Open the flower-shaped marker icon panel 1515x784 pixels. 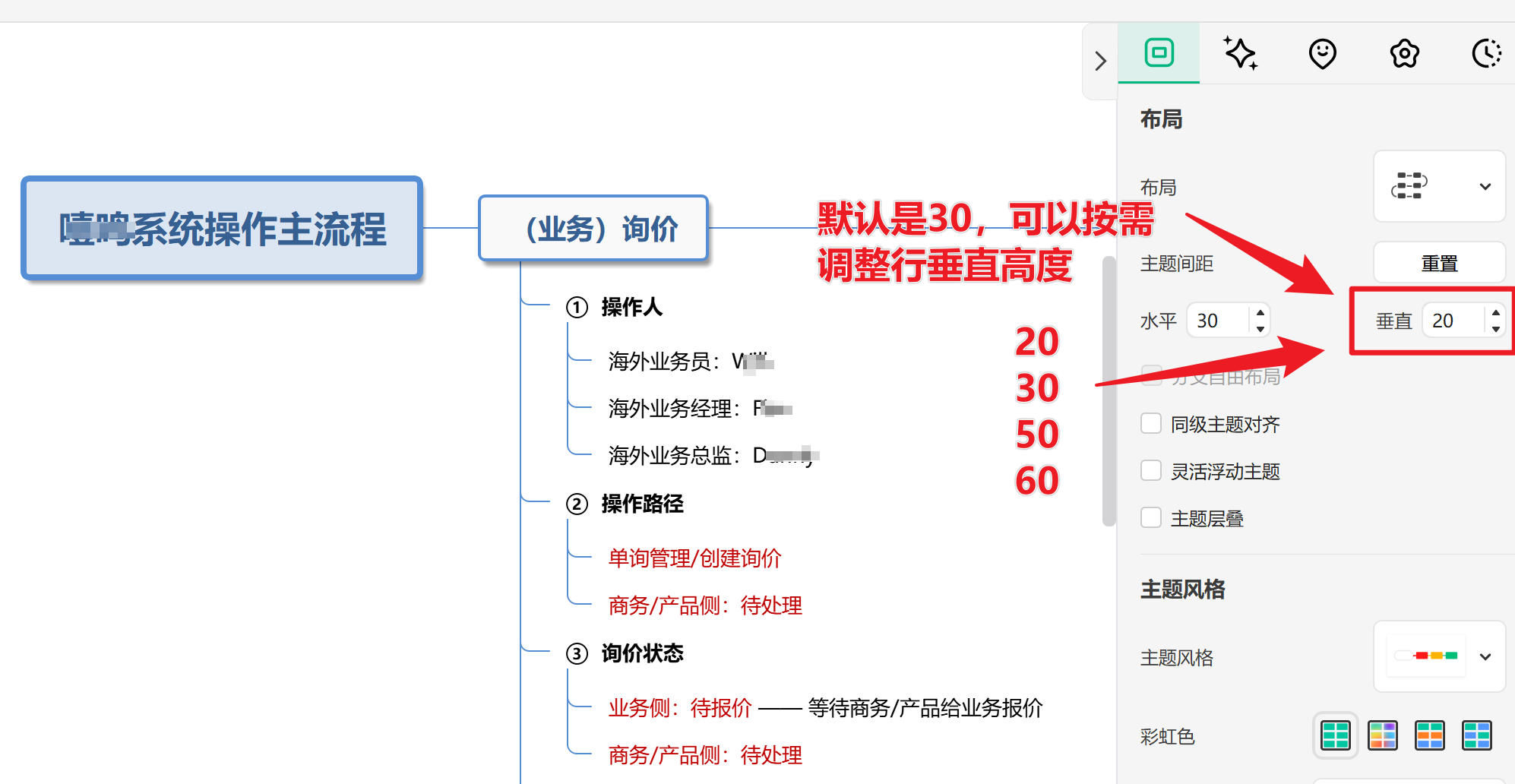point(1405,53)
